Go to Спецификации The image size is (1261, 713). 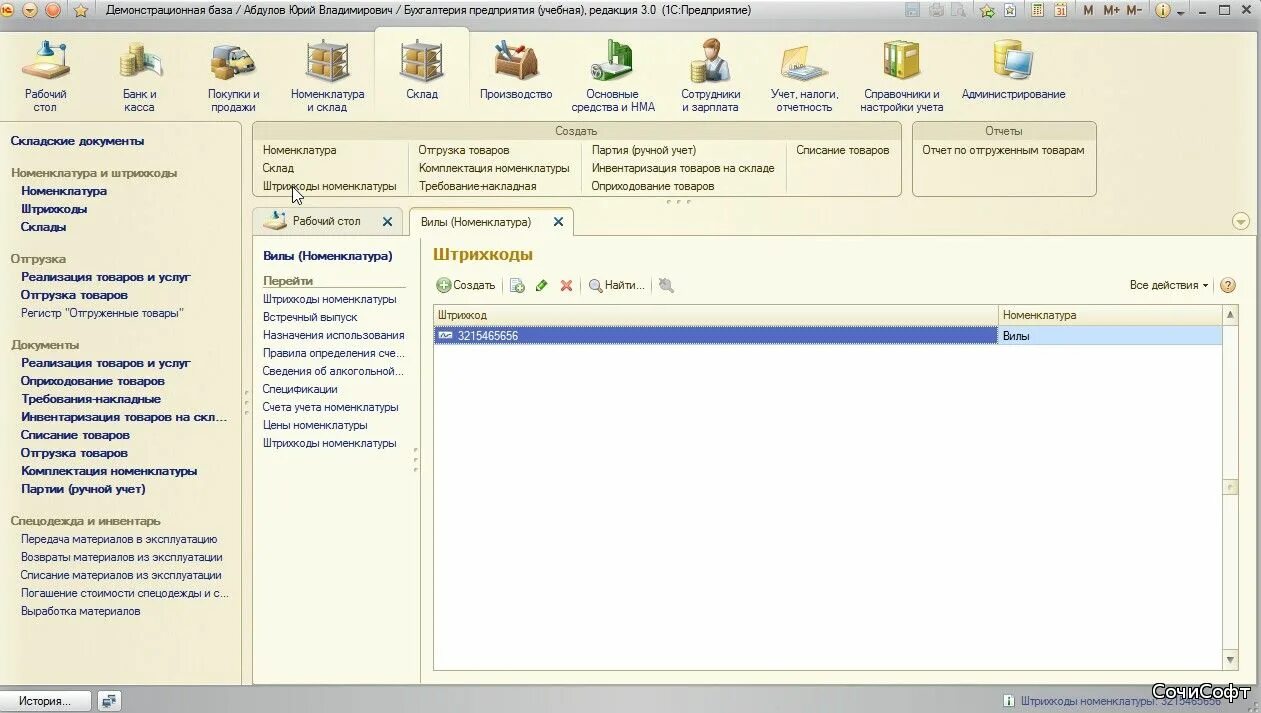point(300,389)
